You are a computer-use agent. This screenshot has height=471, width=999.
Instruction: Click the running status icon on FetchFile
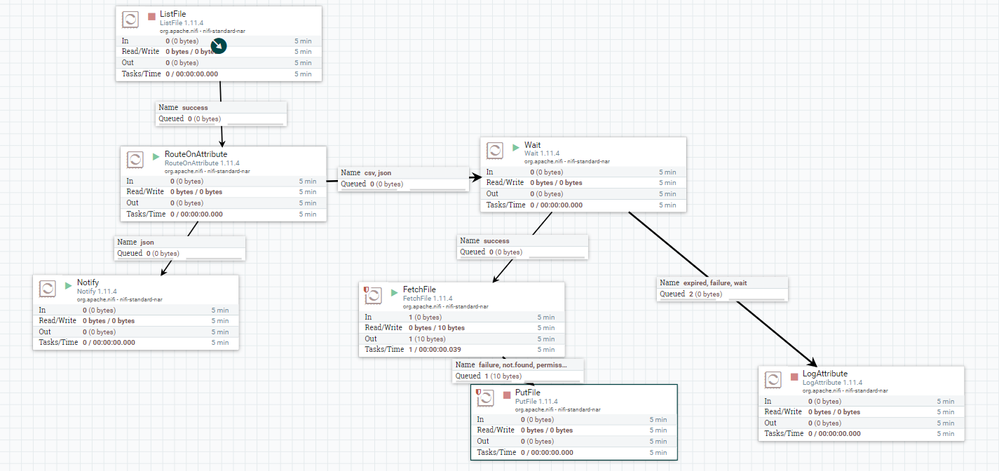pyautogui.click(x=395, y=292)
